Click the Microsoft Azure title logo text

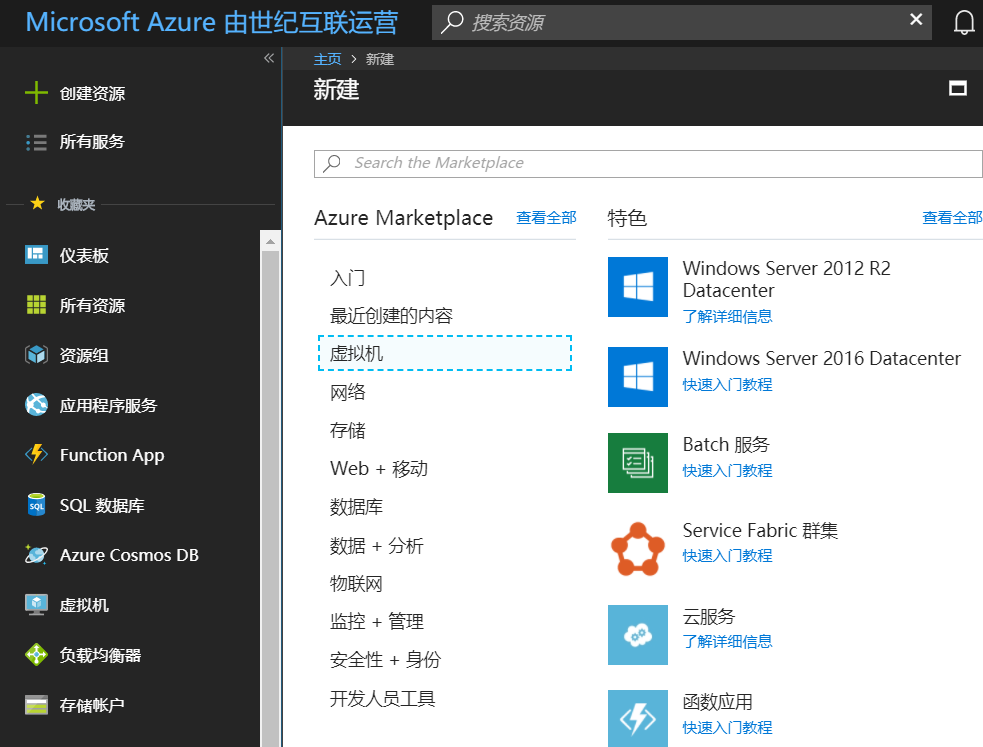coord(211,23)
